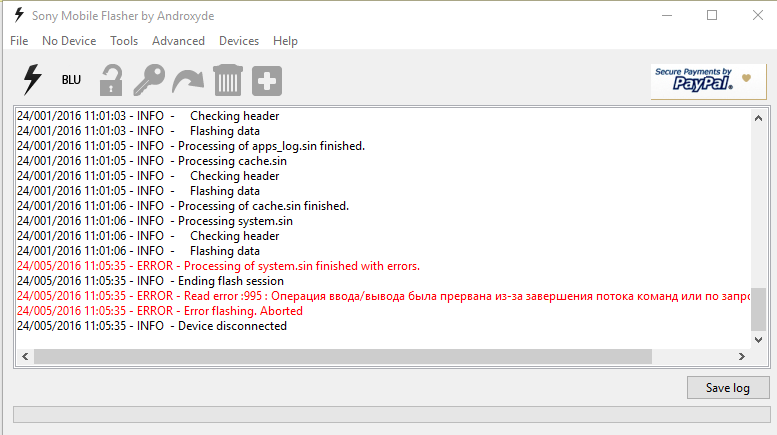Select the 'Processing of apps_log.sin finished.' log line
Screen dimensions: 777x435
[191, 146]
